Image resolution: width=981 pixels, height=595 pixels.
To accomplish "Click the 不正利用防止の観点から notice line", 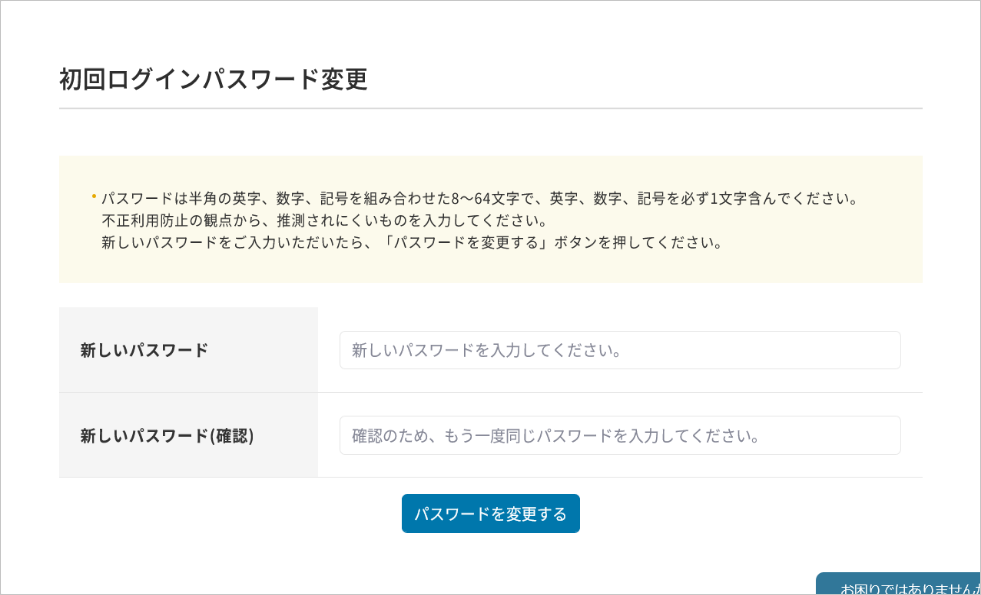I will (x=325, y=220).
